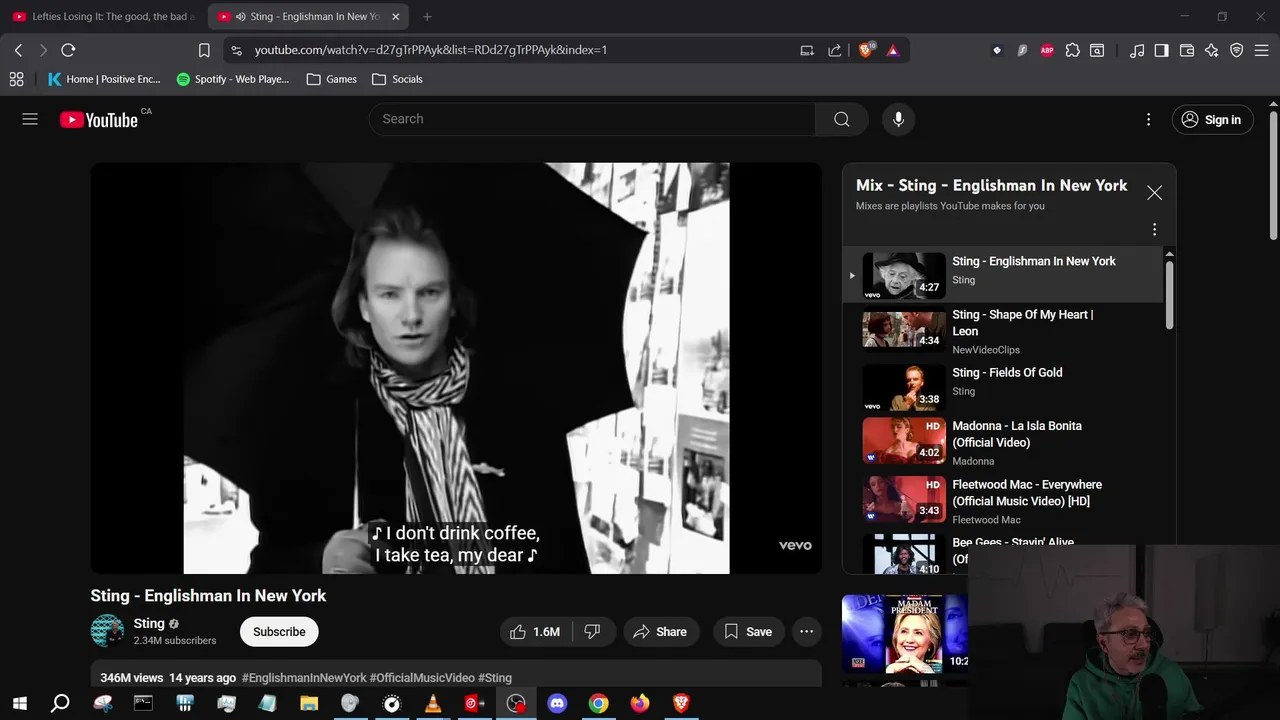
Task: Select currently playing Englishman In New York item
Action: click(x=1004, y=275)
